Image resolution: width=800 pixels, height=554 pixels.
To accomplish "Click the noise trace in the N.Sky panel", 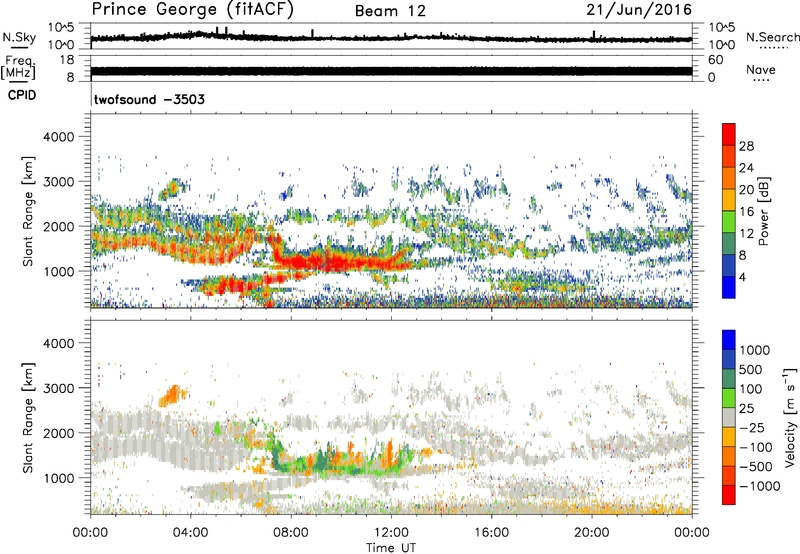I will pyautogui.click(x=391, y=37).
